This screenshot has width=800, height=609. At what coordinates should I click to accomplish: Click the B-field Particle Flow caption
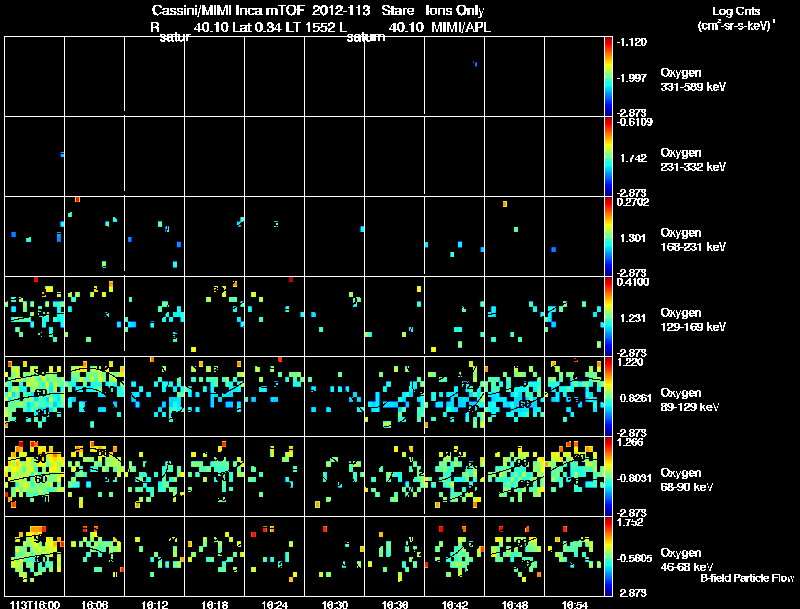point(747,578)
